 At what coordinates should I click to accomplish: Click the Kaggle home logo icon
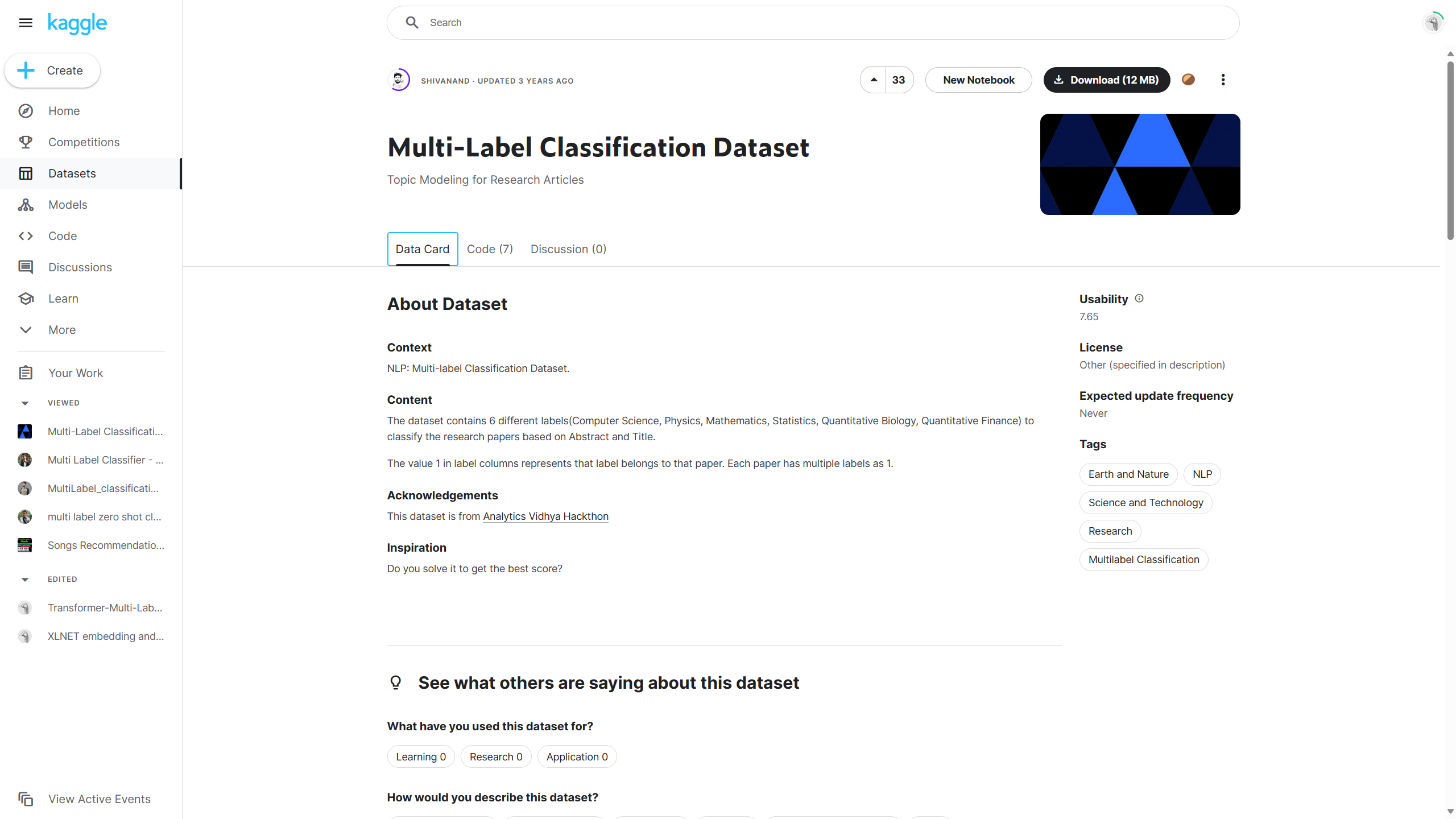pos(78,22)
